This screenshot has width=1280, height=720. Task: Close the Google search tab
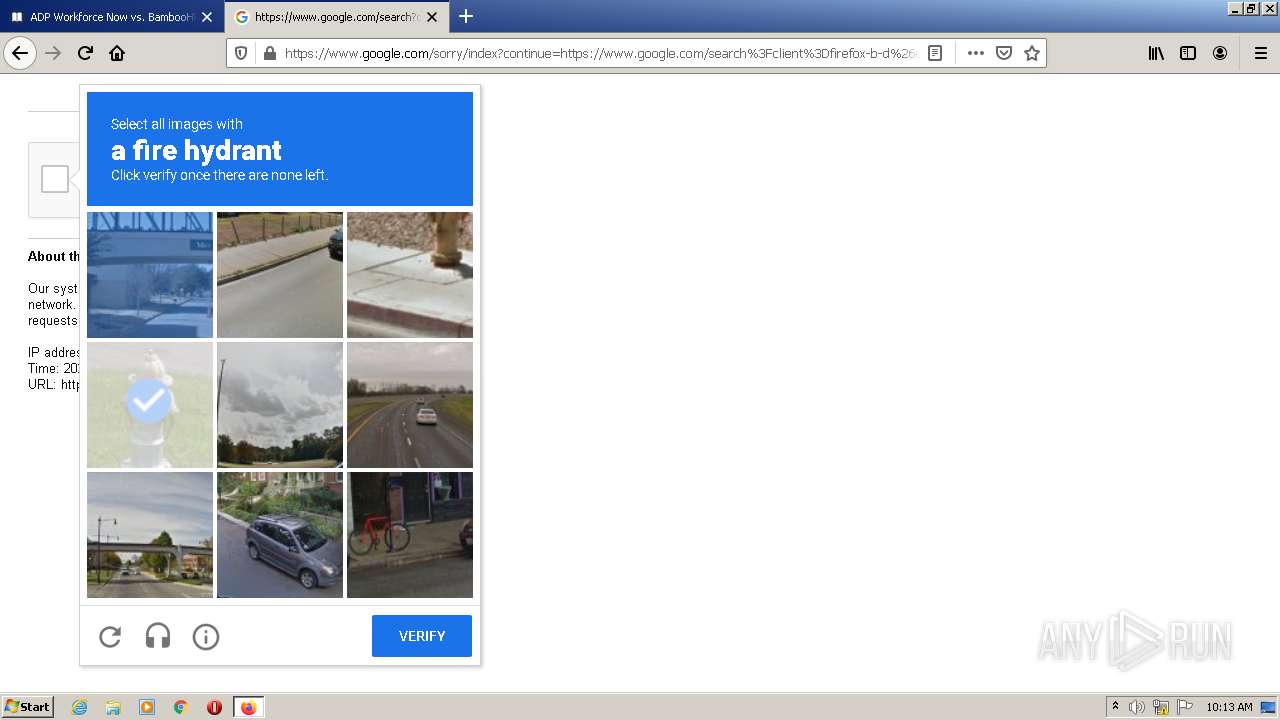[x=432, y=17]
